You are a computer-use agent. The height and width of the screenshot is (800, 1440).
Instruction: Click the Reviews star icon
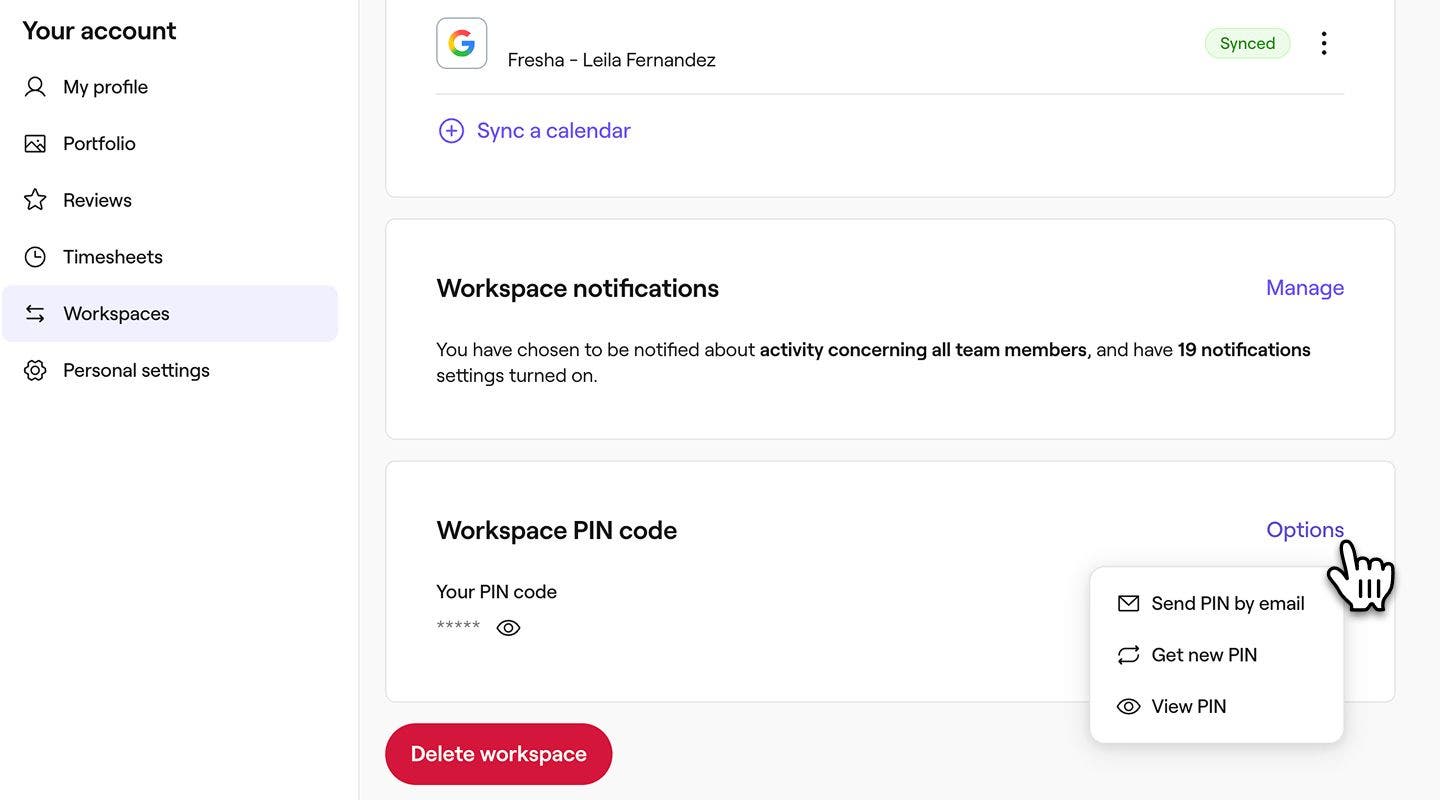point(35,200)
